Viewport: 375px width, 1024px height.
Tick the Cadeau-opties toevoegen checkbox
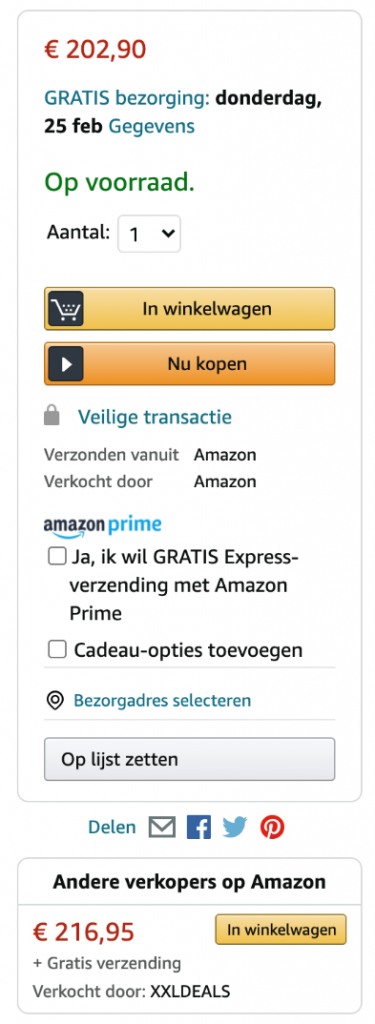point(57,650)
